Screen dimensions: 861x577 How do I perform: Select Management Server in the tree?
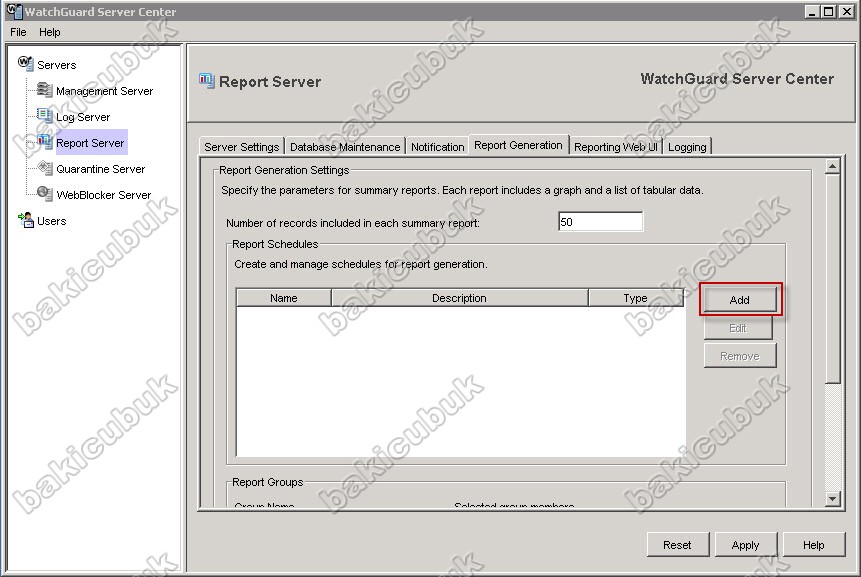pos(104,91)
